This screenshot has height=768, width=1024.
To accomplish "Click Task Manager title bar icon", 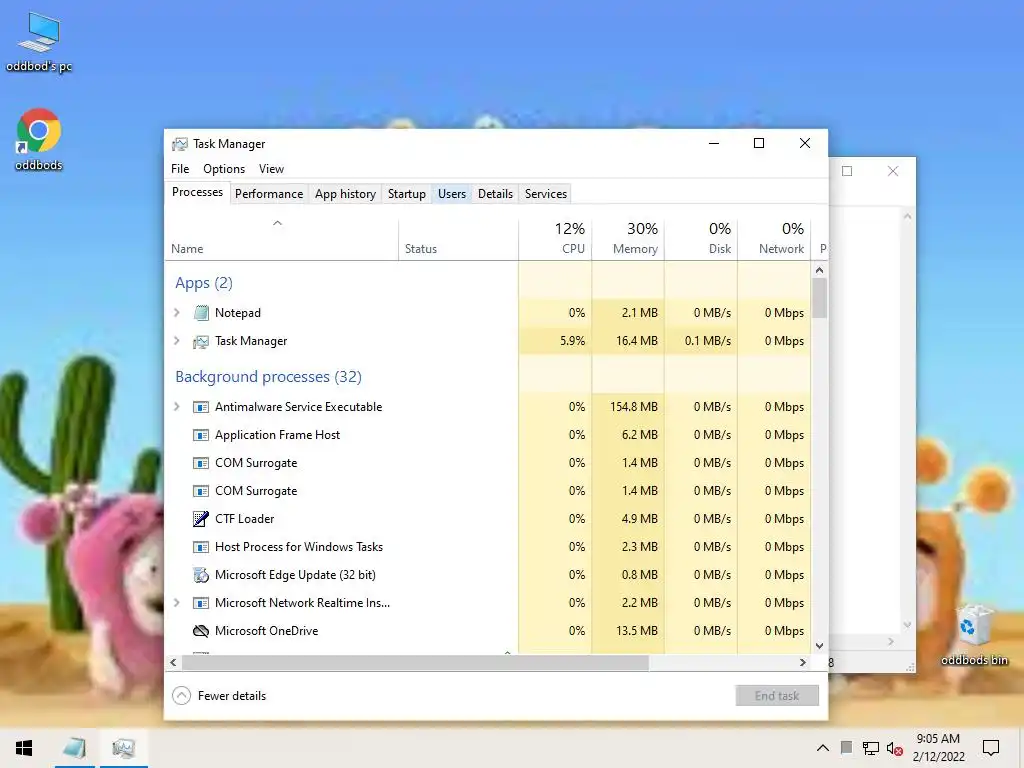I will 180,144.
